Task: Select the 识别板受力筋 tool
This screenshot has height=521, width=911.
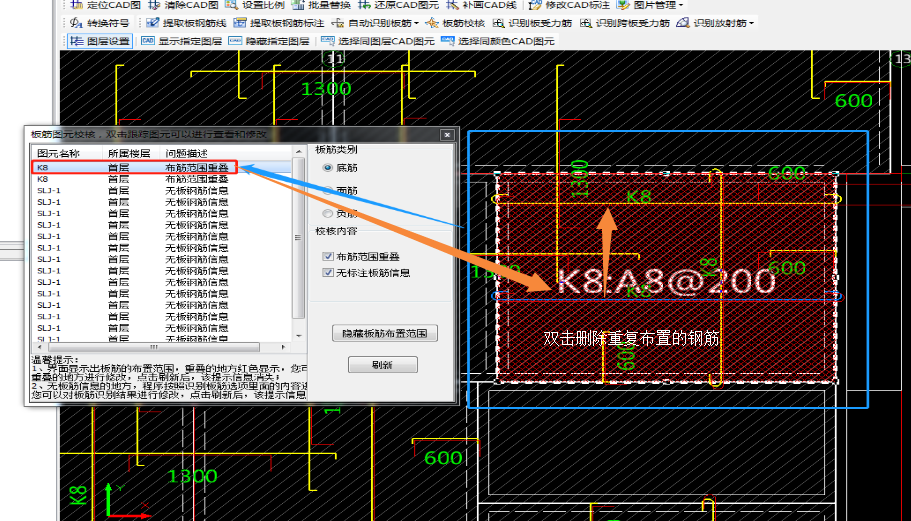Action: click(x=532, y=23)
